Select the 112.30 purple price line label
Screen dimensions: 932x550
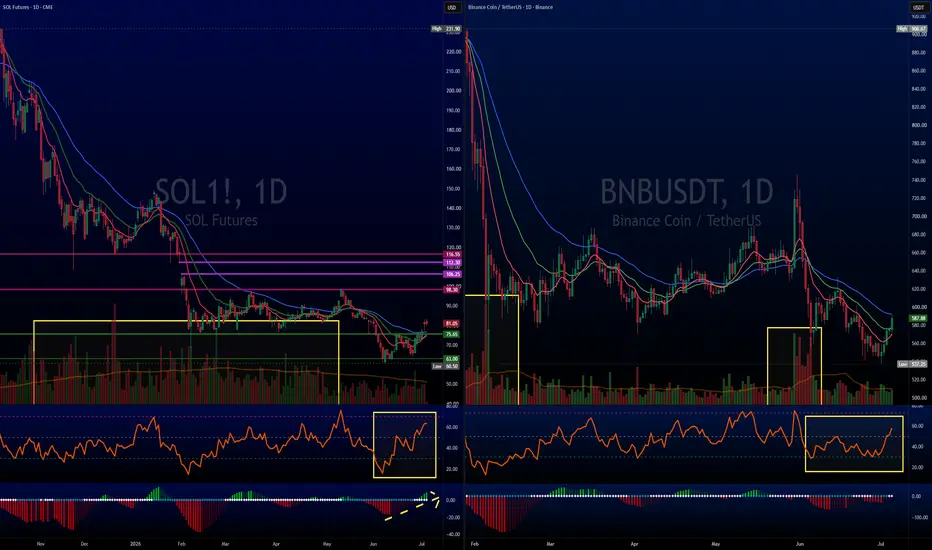click(x=452, y=262)
